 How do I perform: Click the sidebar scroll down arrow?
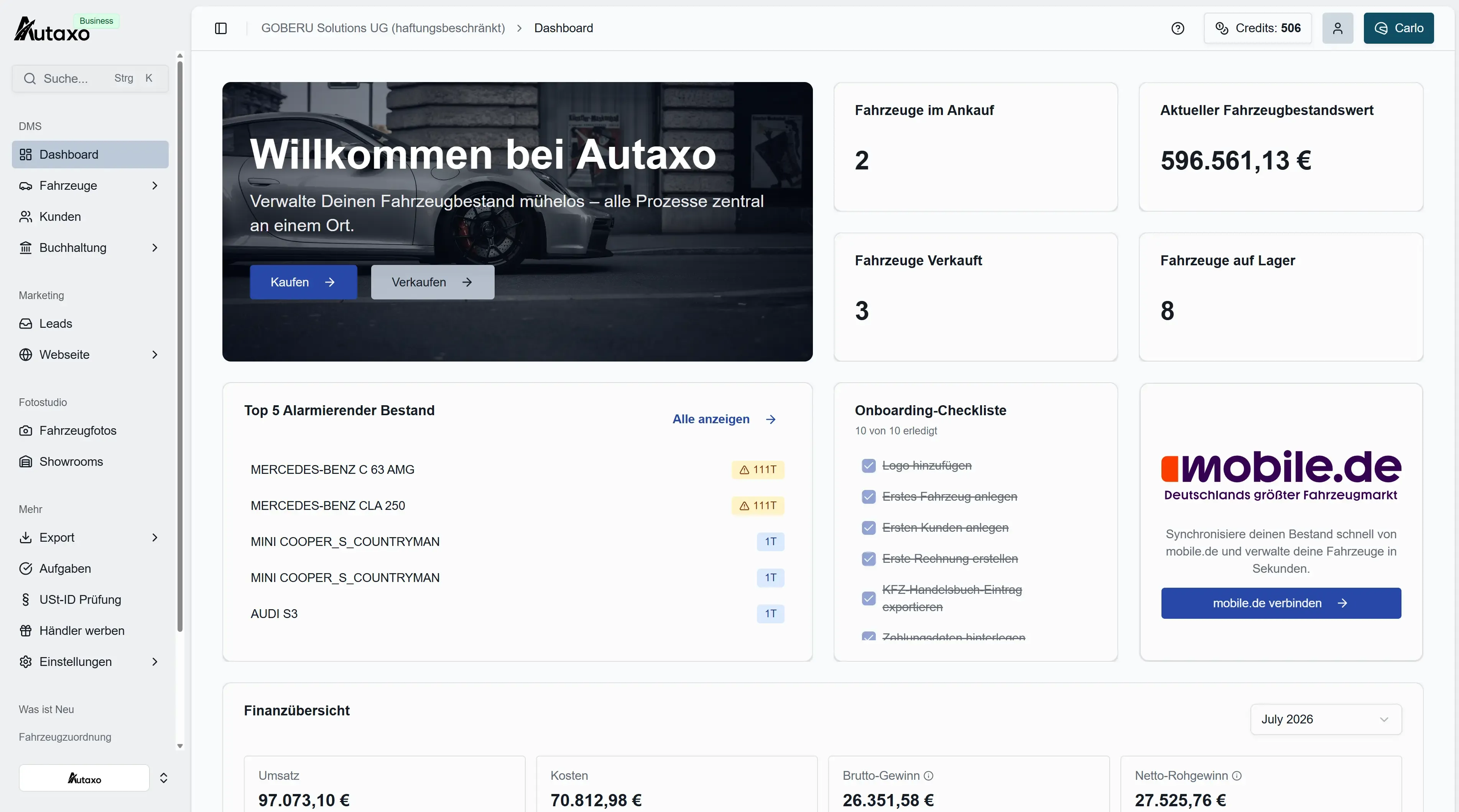tap(180, 747)
